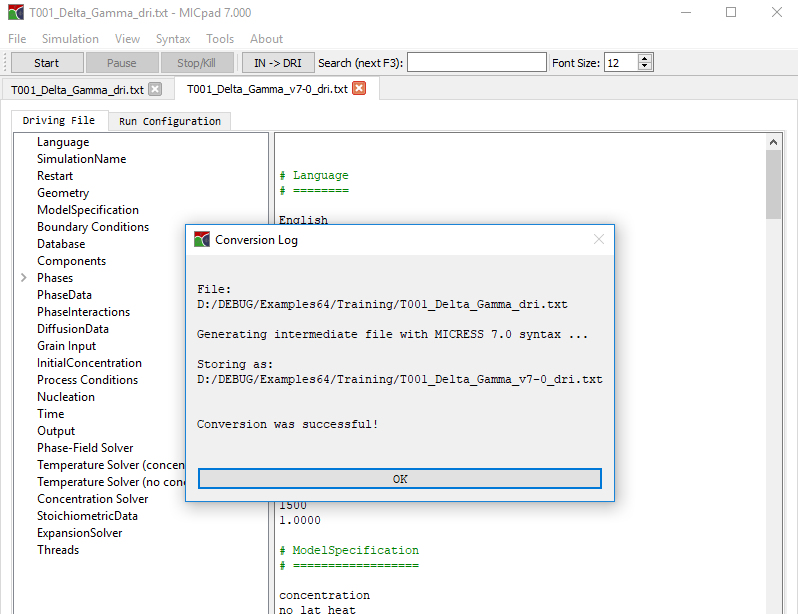Close the T001_Delta_Gamma_v7-0_dri.txt tab
This screenshot has width=798, height=614.
tap(359, 89)
